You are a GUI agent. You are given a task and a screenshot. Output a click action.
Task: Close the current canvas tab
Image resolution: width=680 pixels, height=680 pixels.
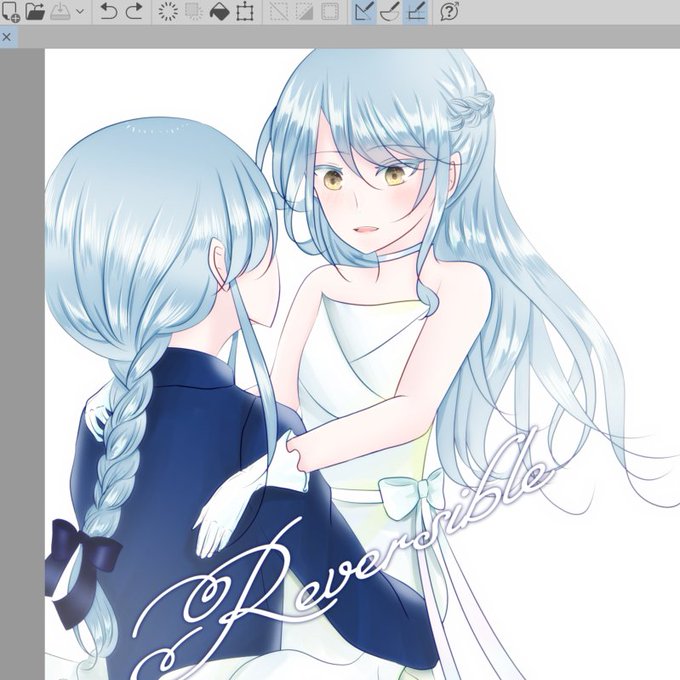click(7, 37)
